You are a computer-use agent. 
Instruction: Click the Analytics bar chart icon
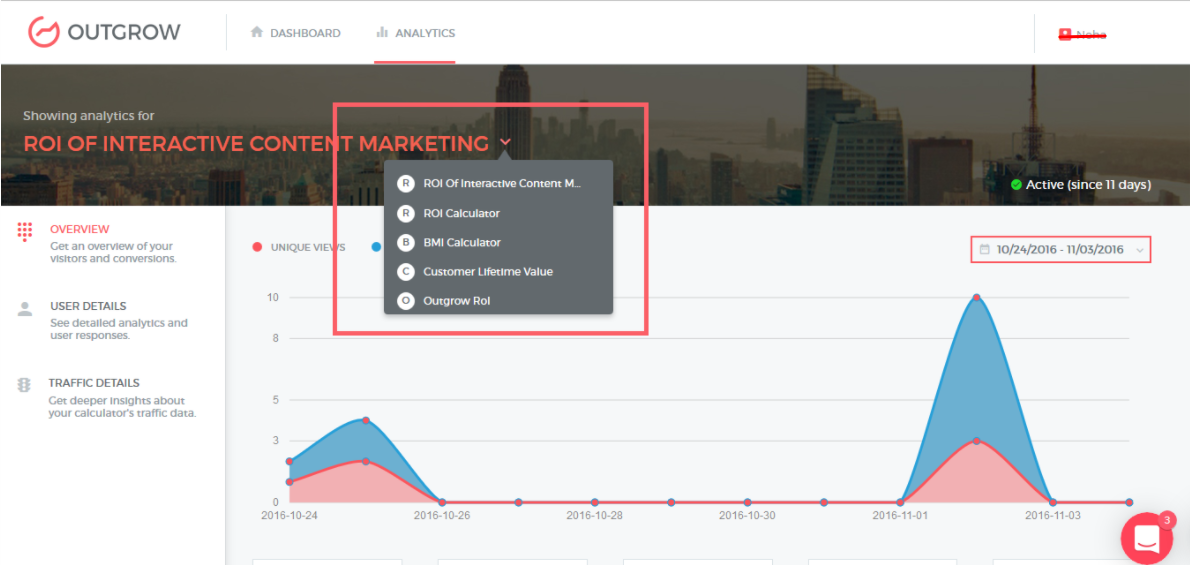[382, 33]
